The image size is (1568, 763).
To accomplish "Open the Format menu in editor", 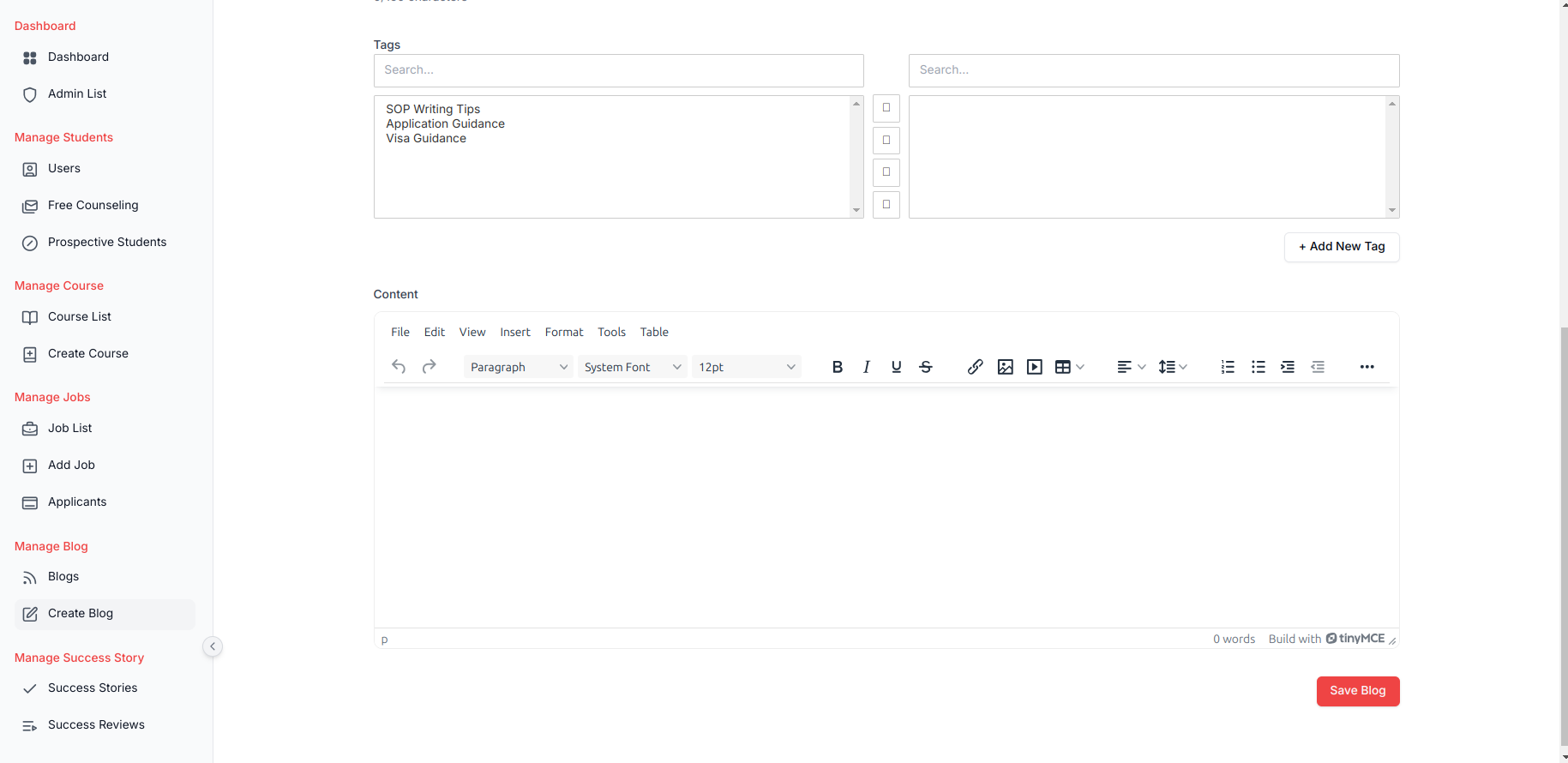I will [564, 332].
